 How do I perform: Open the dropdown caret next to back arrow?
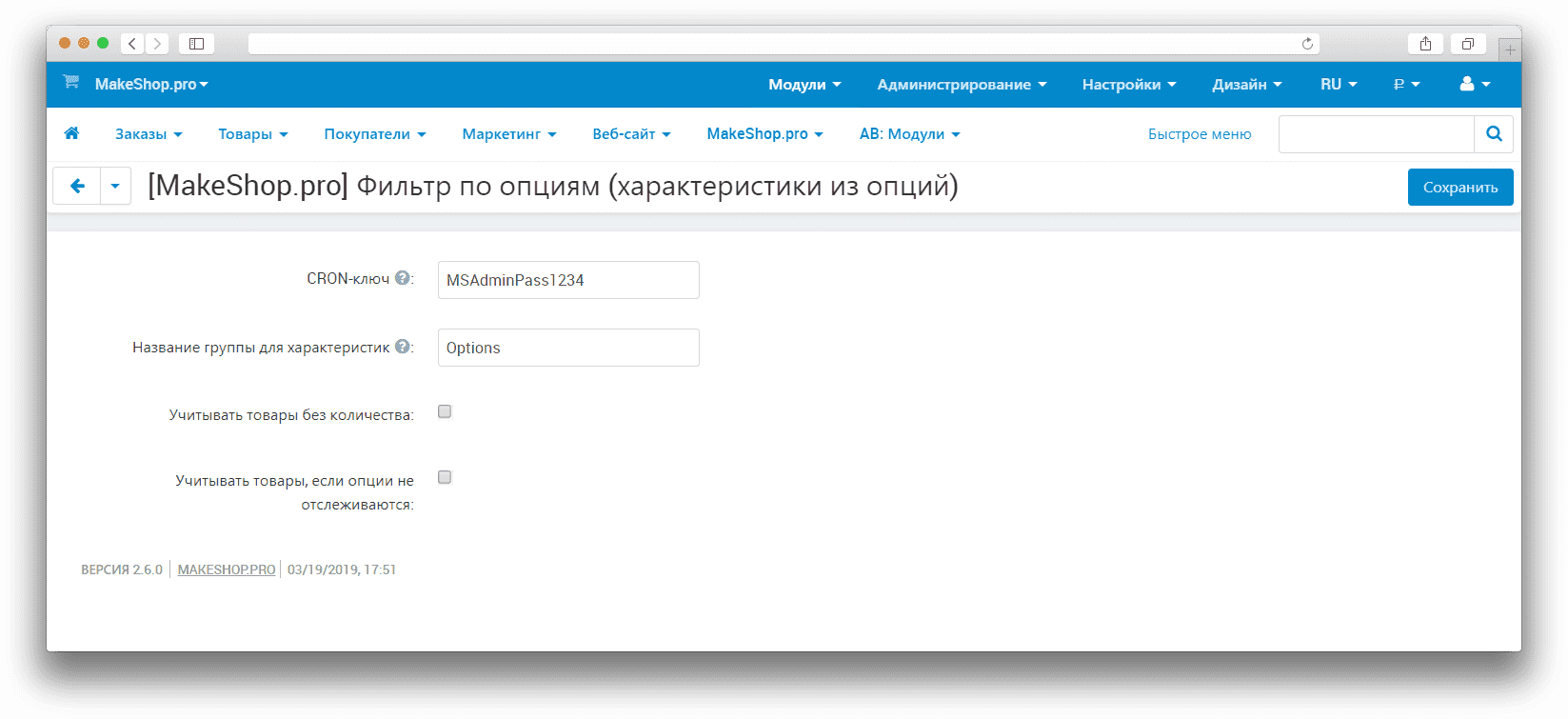115,186
